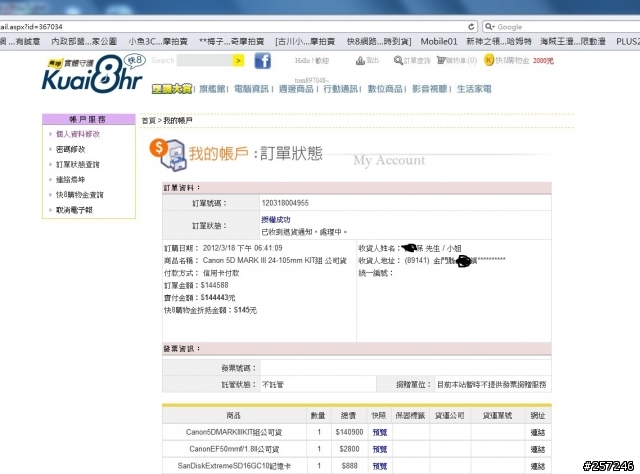Click 我的帳戶 breadcrumb link
The width and height of the screenshot is (640, 474).
pos(178,120)
